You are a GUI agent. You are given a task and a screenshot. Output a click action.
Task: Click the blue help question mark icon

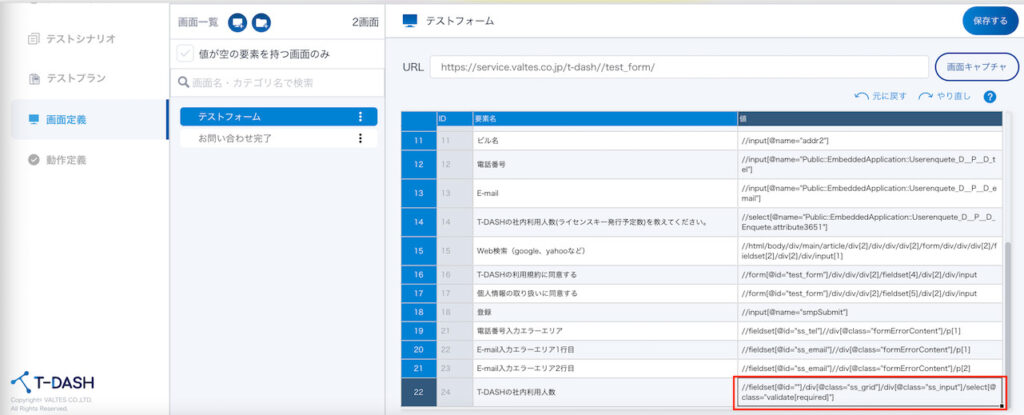[990, 96]
